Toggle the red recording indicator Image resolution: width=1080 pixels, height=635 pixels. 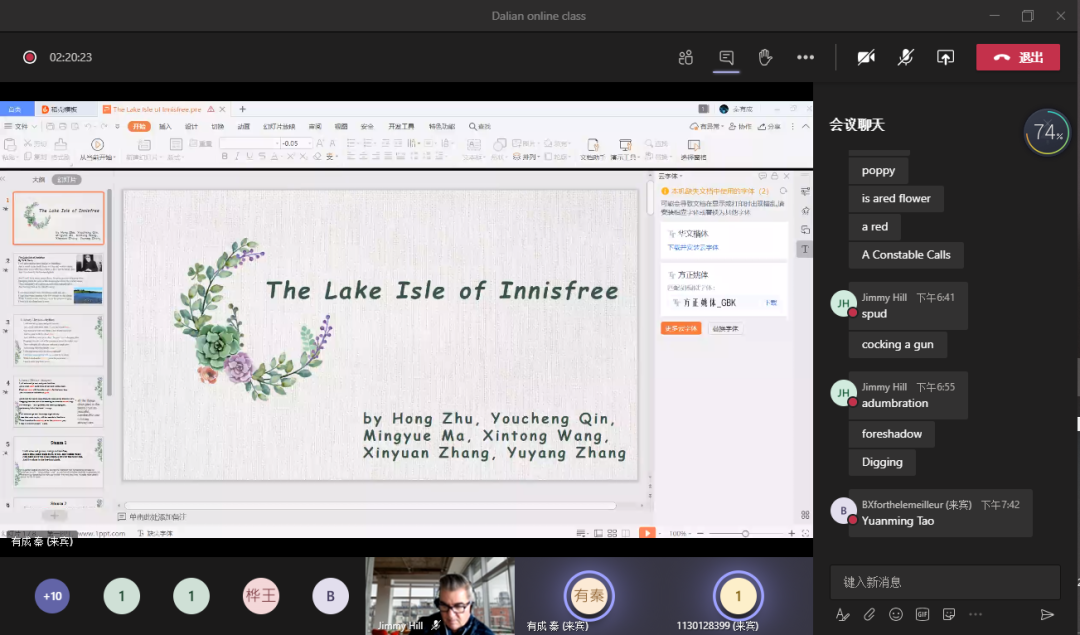pyautogui.click(x=30, y=57)
